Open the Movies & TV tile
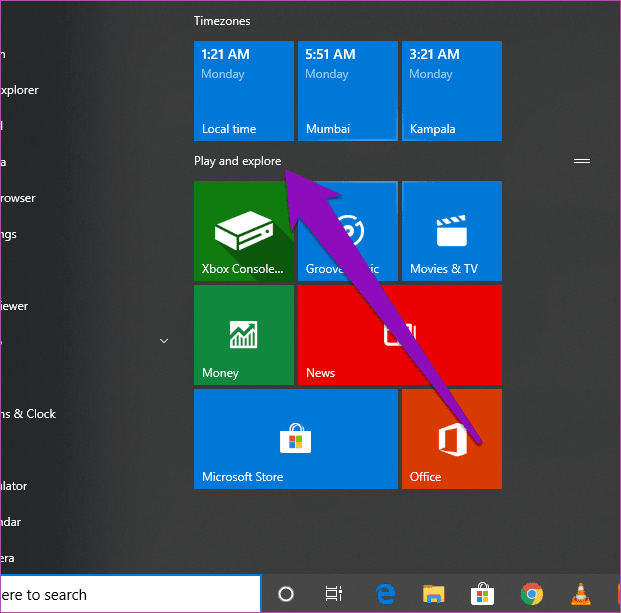The width and height of the screenshot is (621, 613). (452, 231)
